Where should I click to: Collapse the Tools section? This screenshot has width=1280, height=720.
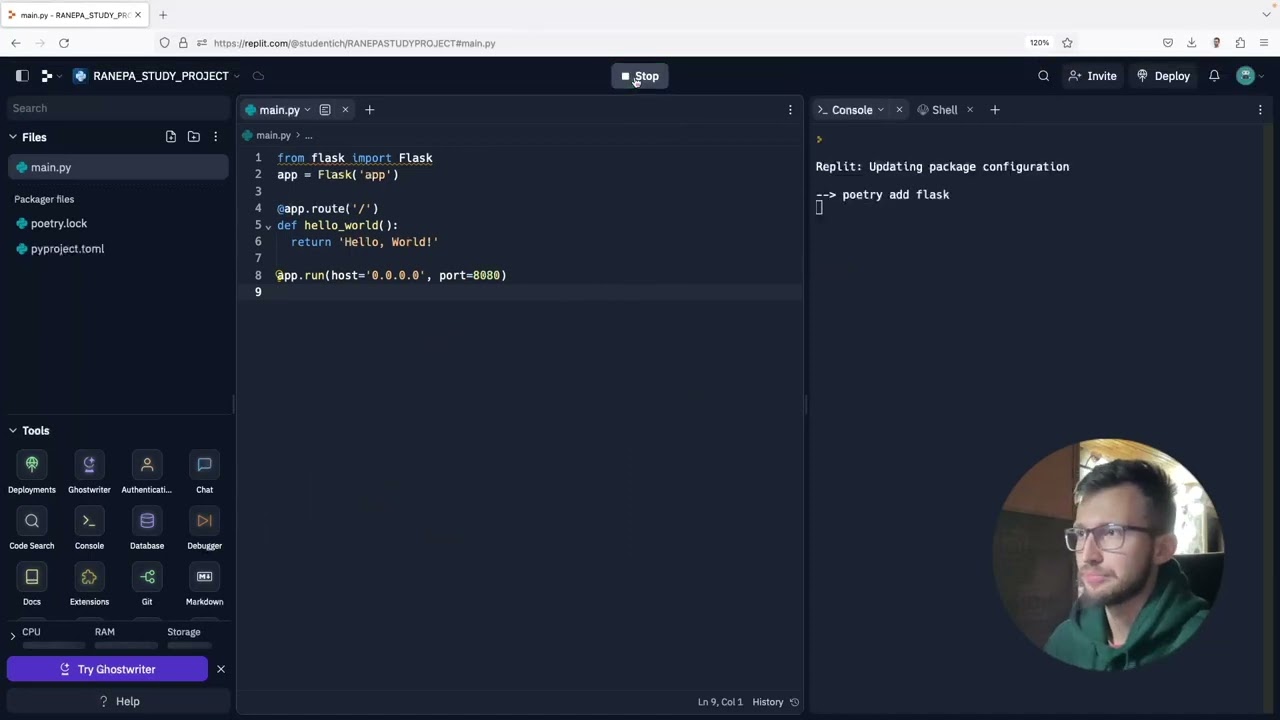(x=13, y=430)
